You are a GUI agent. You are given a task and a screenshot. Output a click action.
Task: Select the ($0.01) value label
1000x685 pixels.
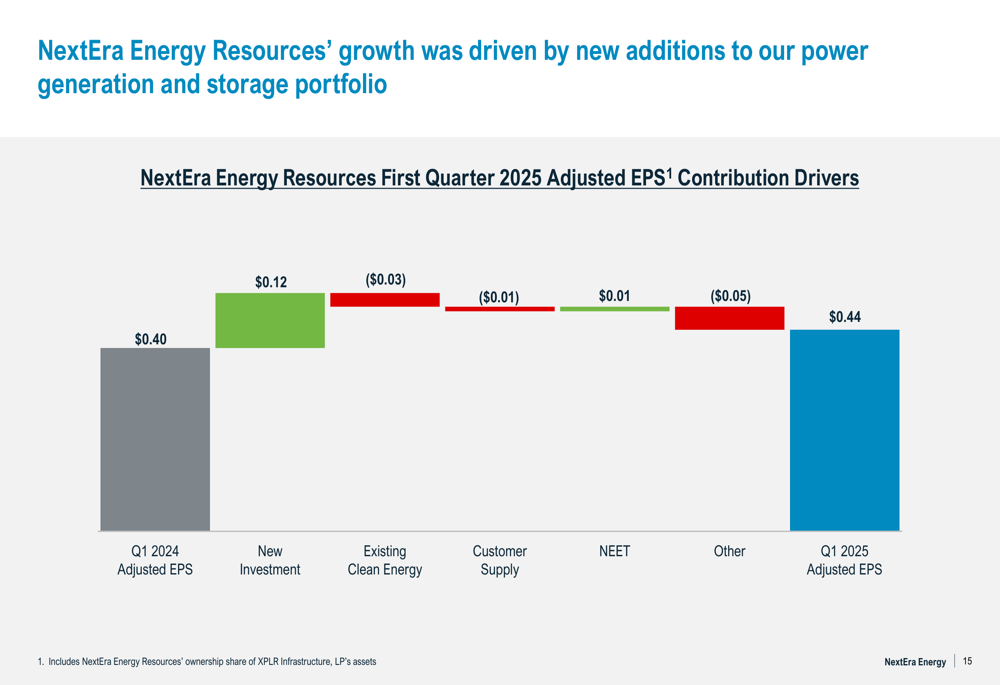[499, 298]
